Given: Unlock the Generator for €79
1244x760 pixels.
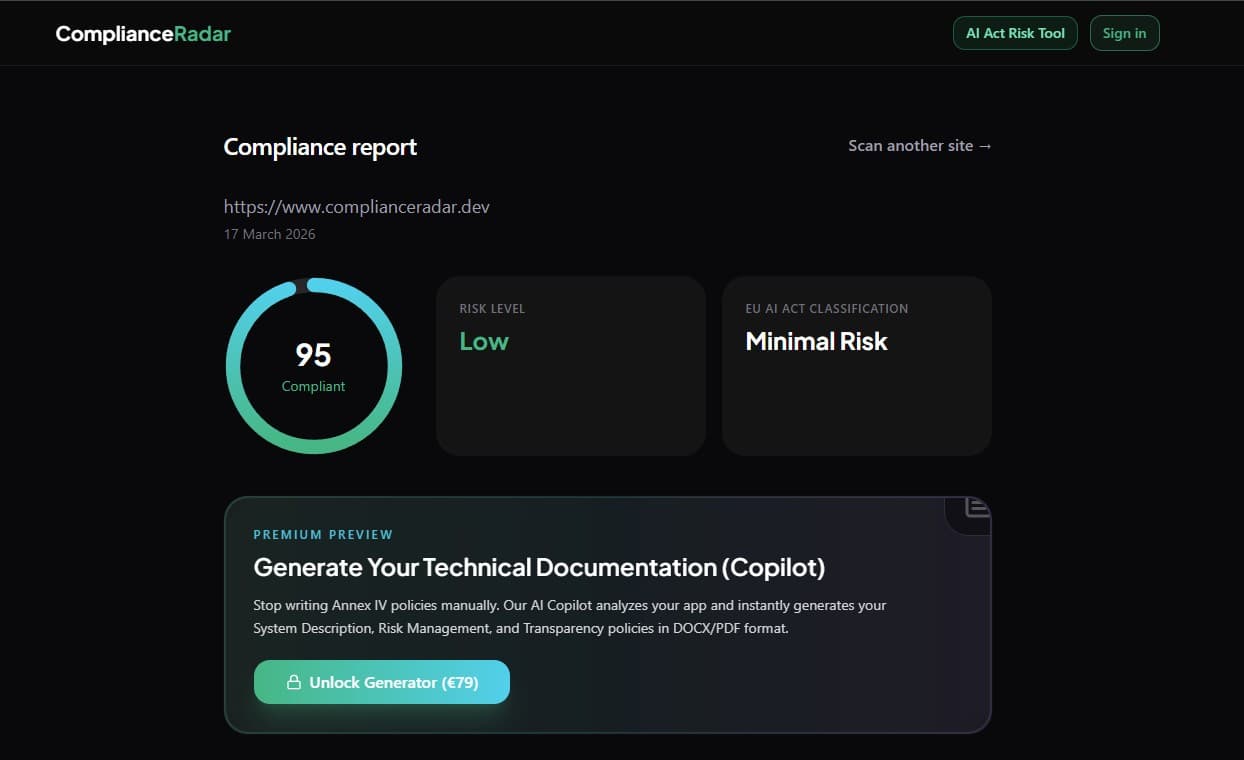Looking at the screenshot, I should click(382, 682).
